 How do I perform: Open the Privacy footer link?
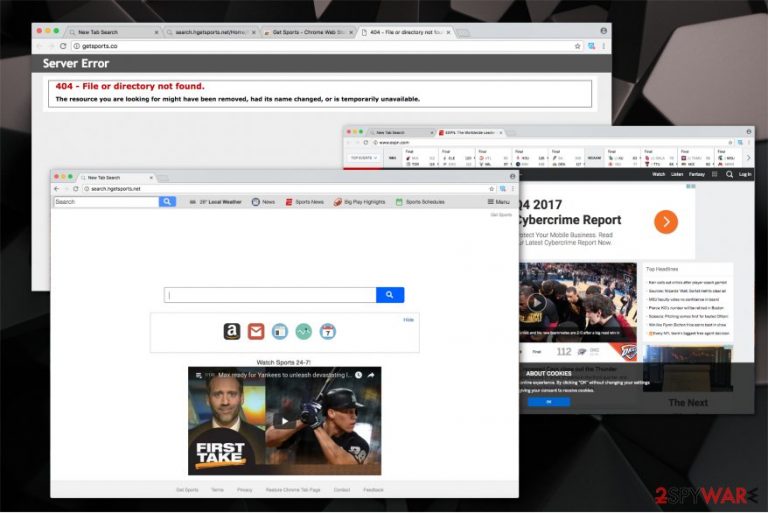(244, 490)
